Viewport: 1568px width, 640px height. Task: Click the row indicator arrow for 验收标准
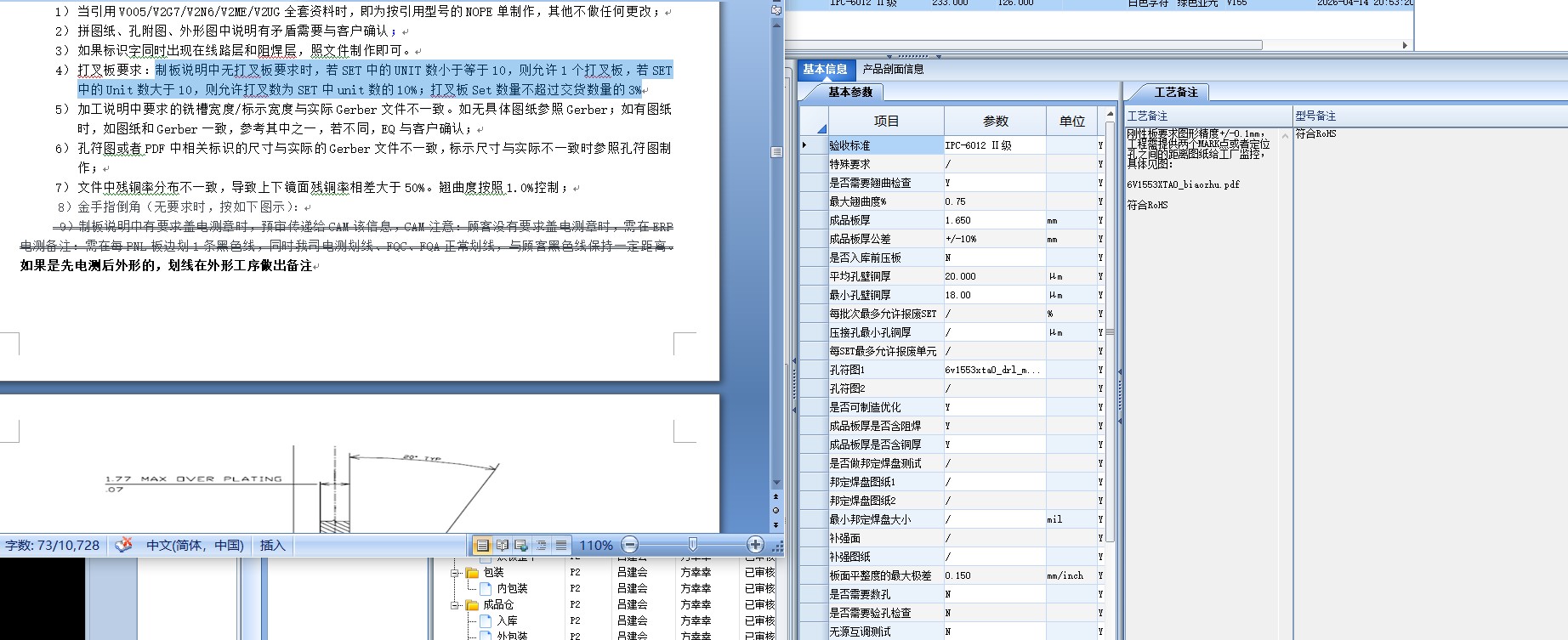pos(805,145)
